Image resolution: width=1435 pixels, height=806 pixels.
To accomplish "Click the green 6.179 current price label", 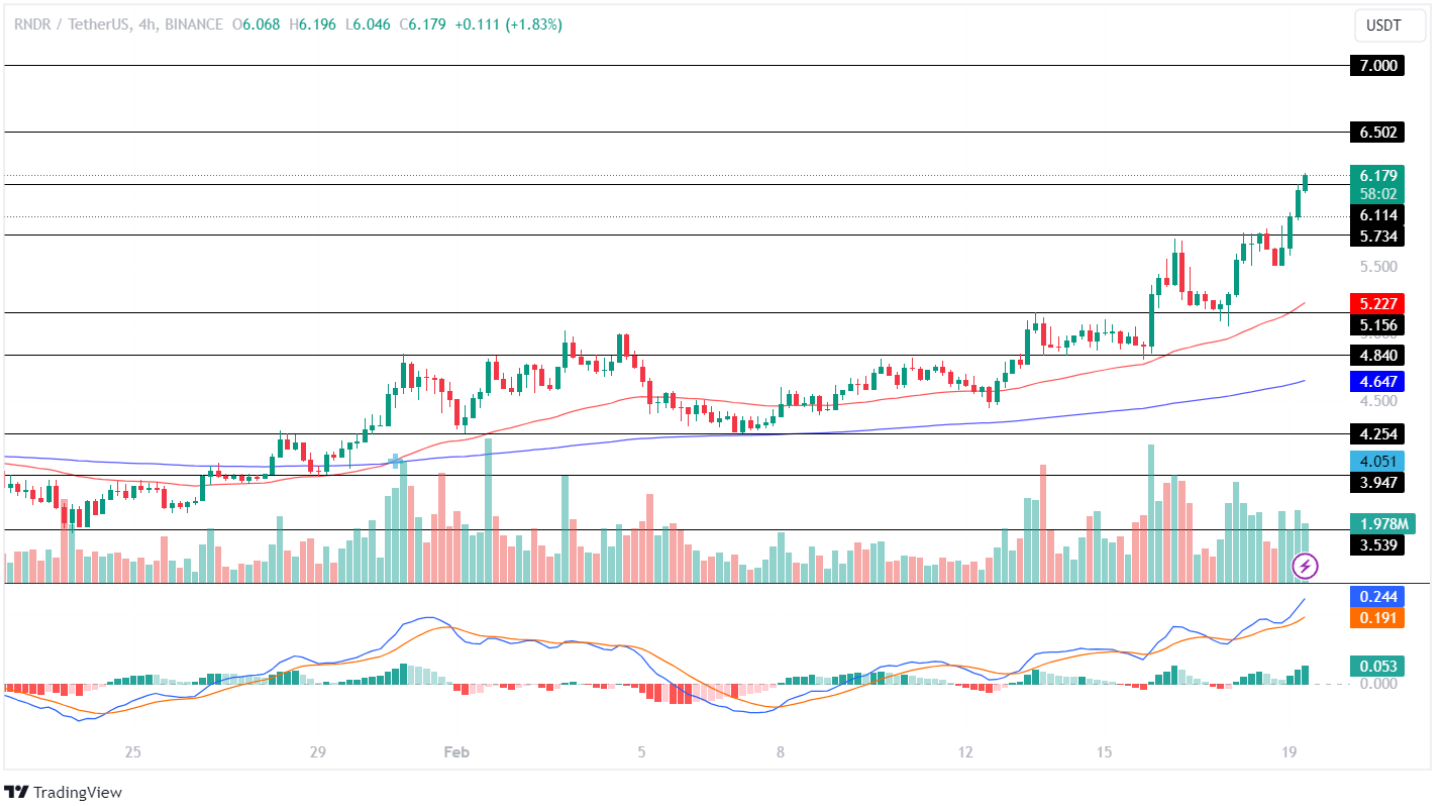I will (1376, 175).
